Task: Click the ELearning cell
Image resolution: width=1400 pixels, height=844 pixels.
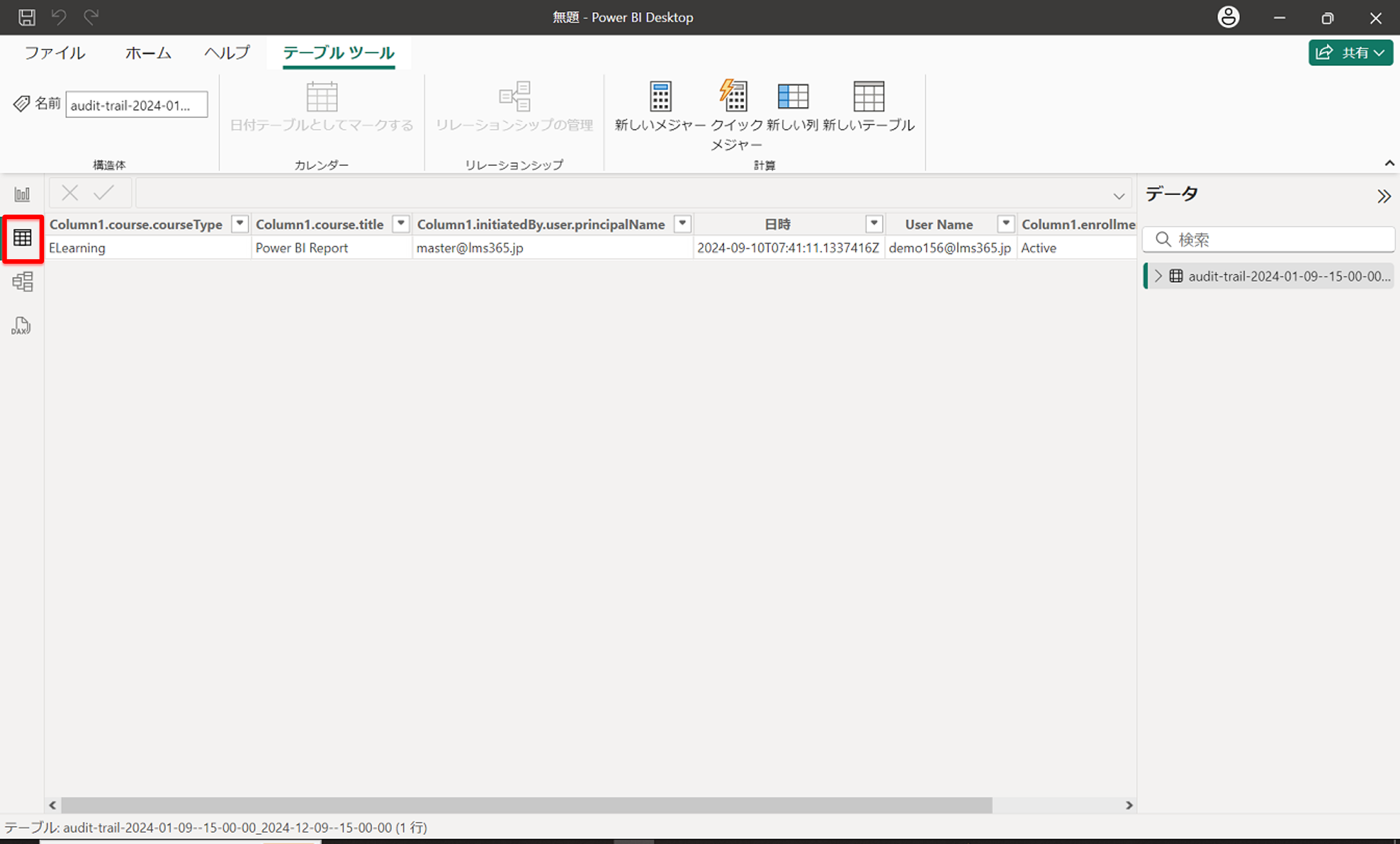Action: coord(148,248)
